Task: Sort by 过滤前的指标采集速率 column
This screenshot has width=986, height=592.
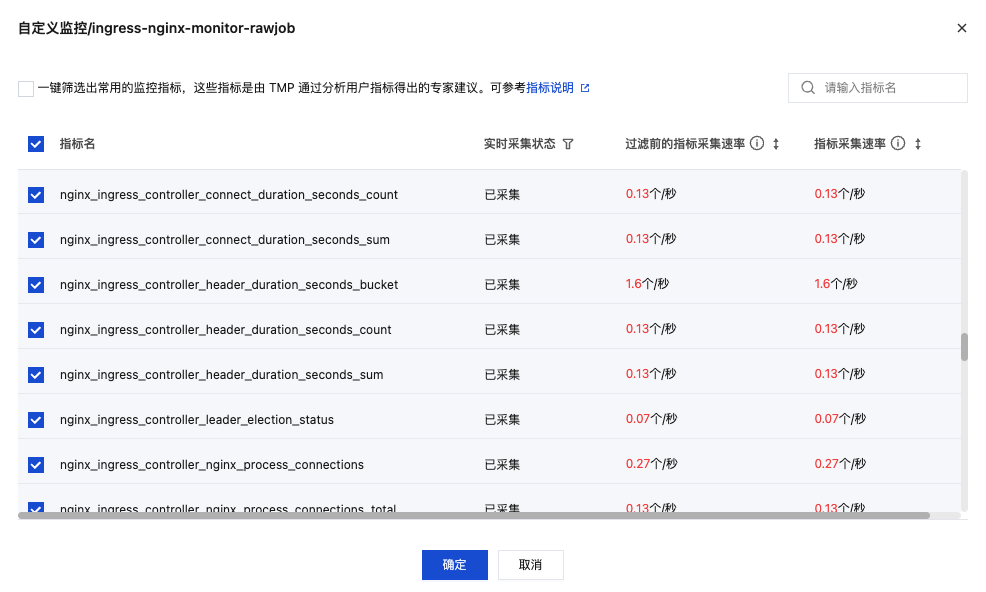Action: [x=776, y=144]
